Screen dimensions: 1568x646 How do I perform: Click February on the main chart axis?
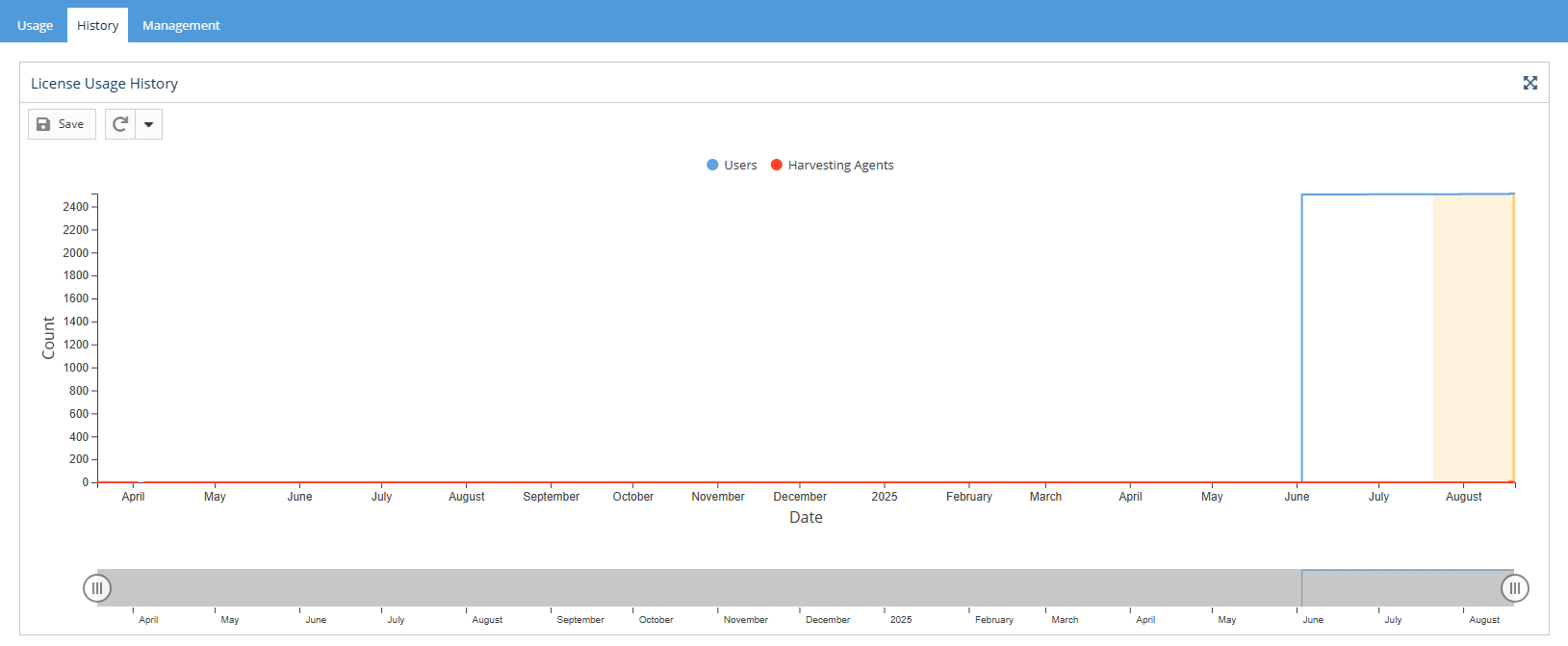click(969, 497)
